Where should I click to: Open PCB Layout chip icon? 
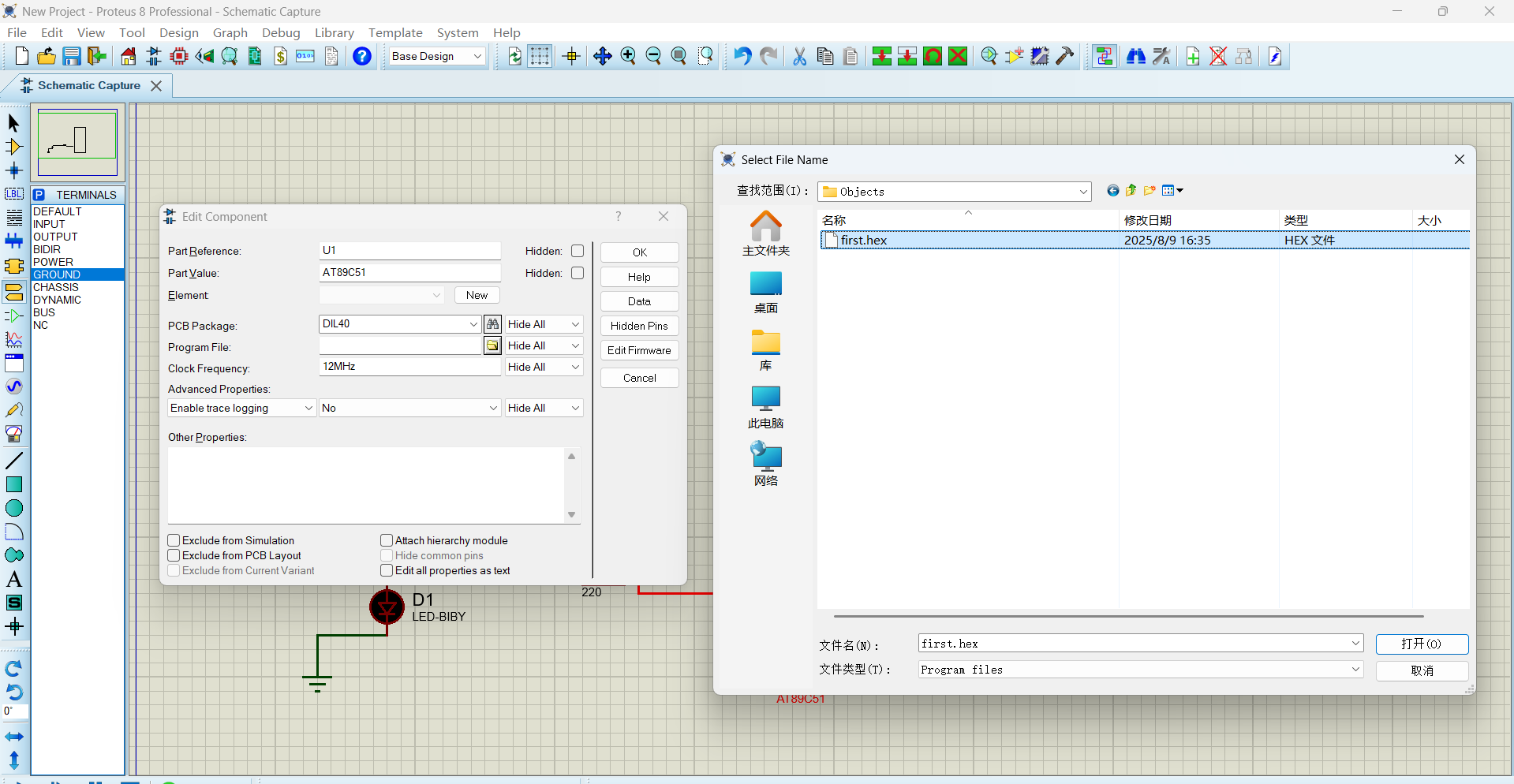pyautogui.click(x=179, y=56)
